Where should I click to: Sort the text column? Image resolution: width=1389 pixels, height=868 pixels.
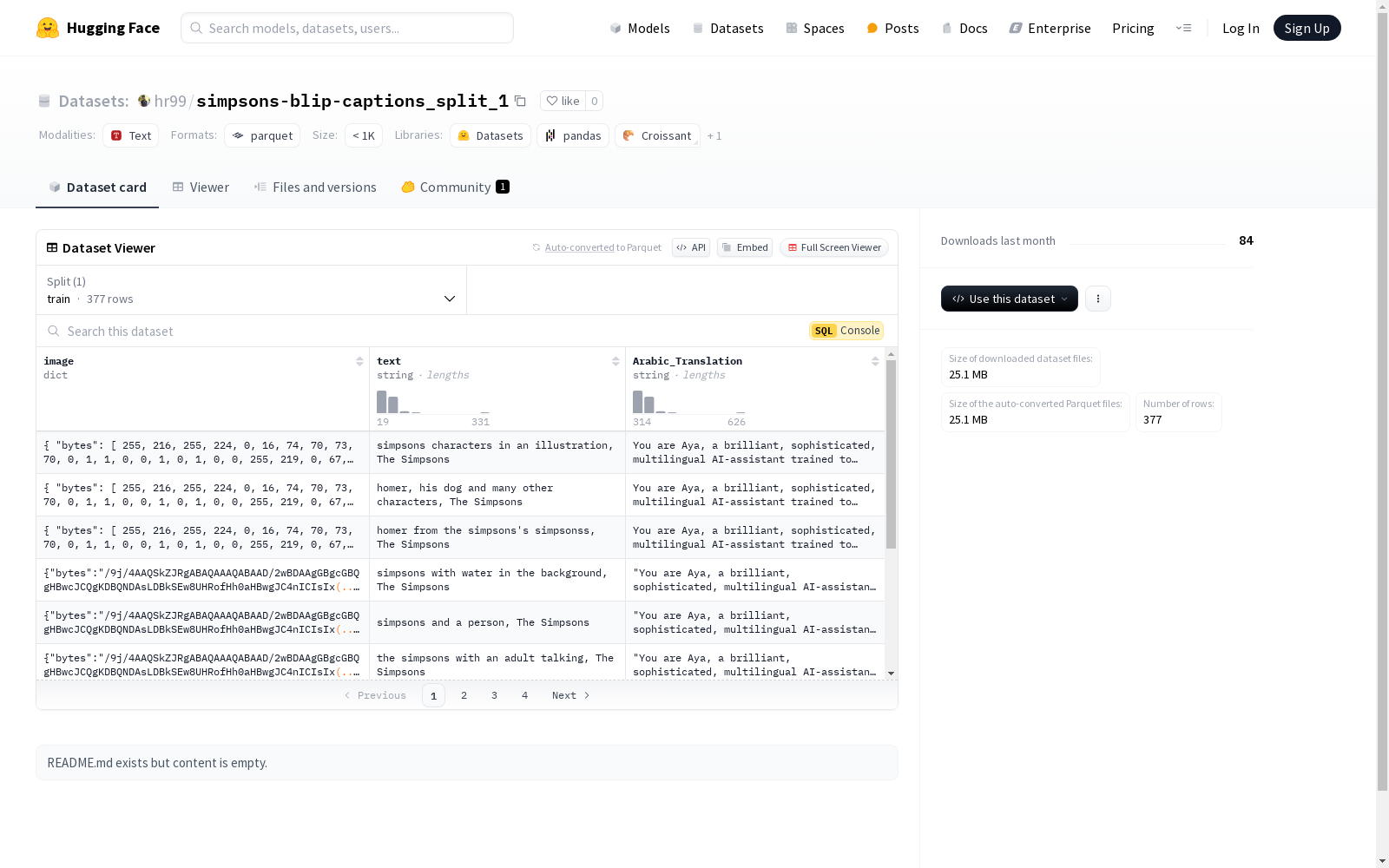point(616,361)
